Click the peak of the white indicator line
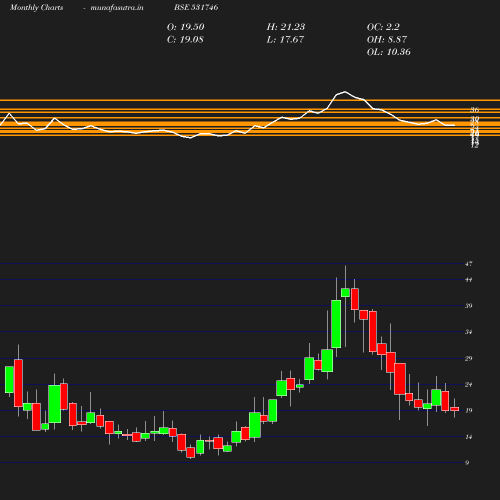The image size is (500, 500). pos(345,92)
